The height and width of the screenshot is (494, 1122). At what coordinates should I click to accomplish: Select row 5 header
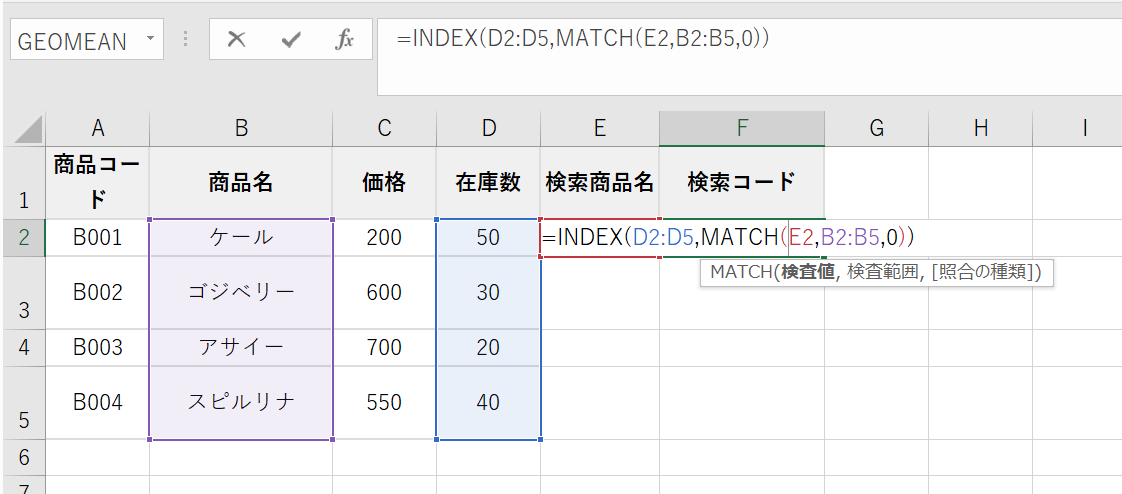(23, 403)
